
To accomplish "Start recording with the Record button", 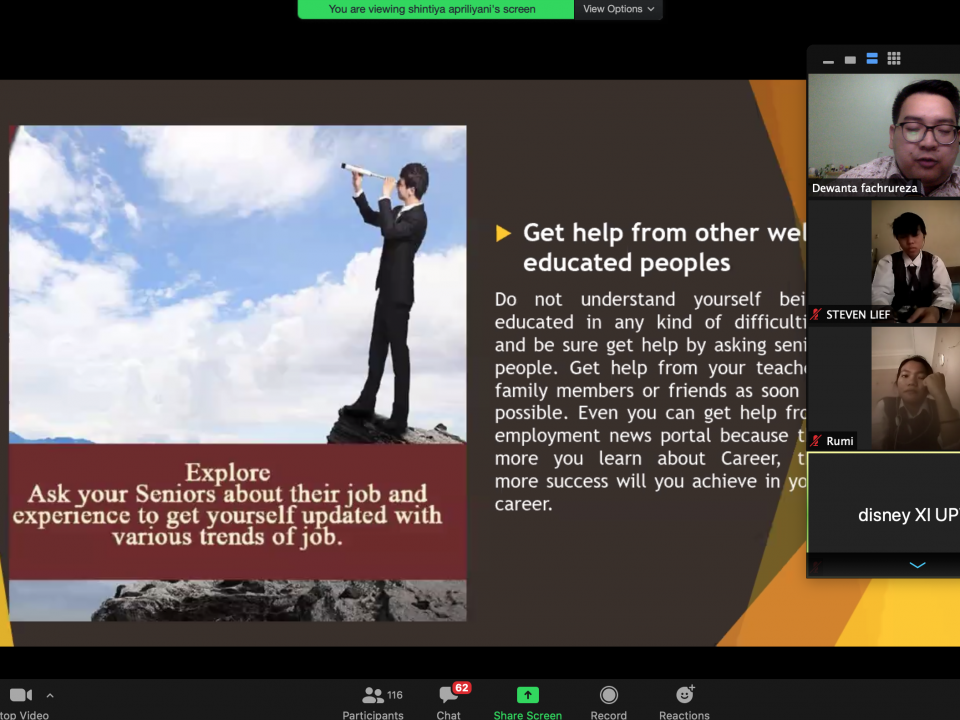I will (609, 702).
